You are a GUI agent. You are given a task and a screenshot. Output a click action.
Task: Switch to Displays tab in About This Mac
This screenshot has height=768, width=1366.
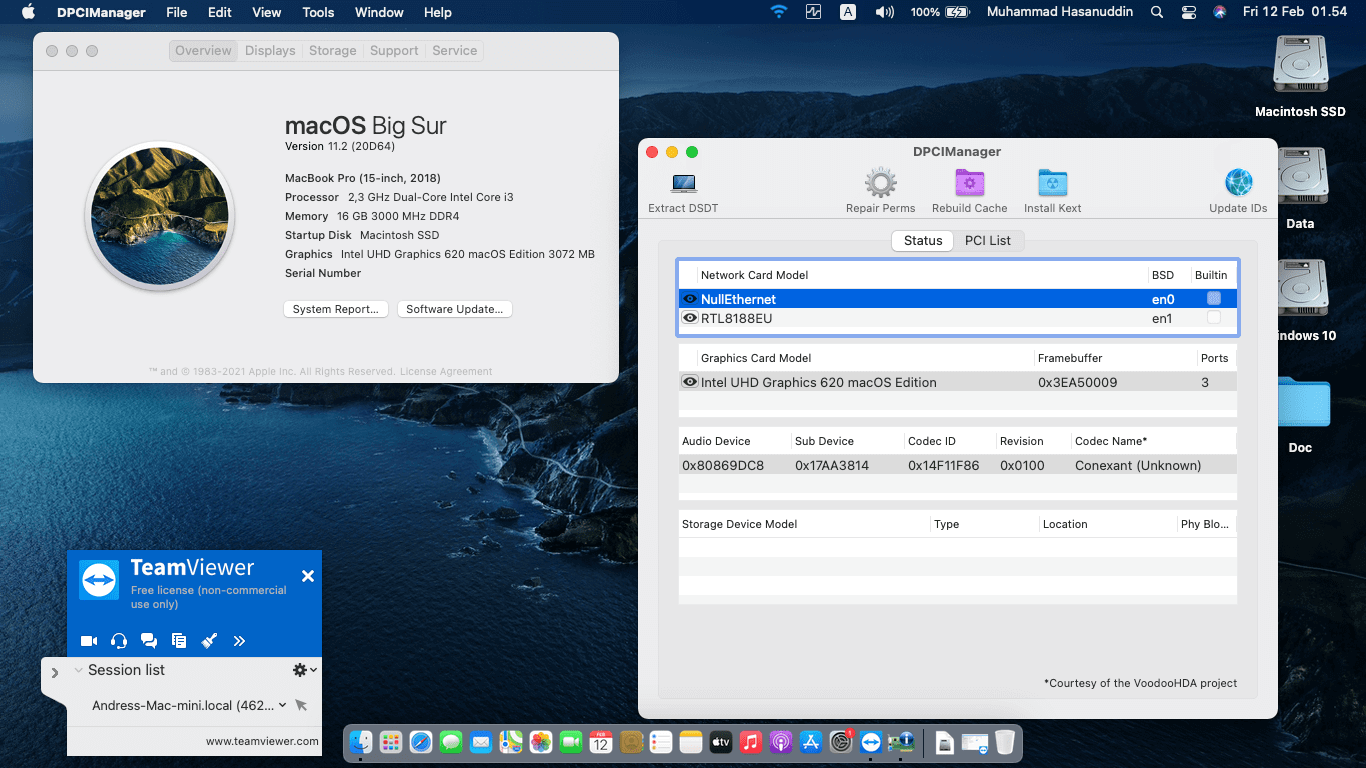pyautogui.click(x=270, y=51)
